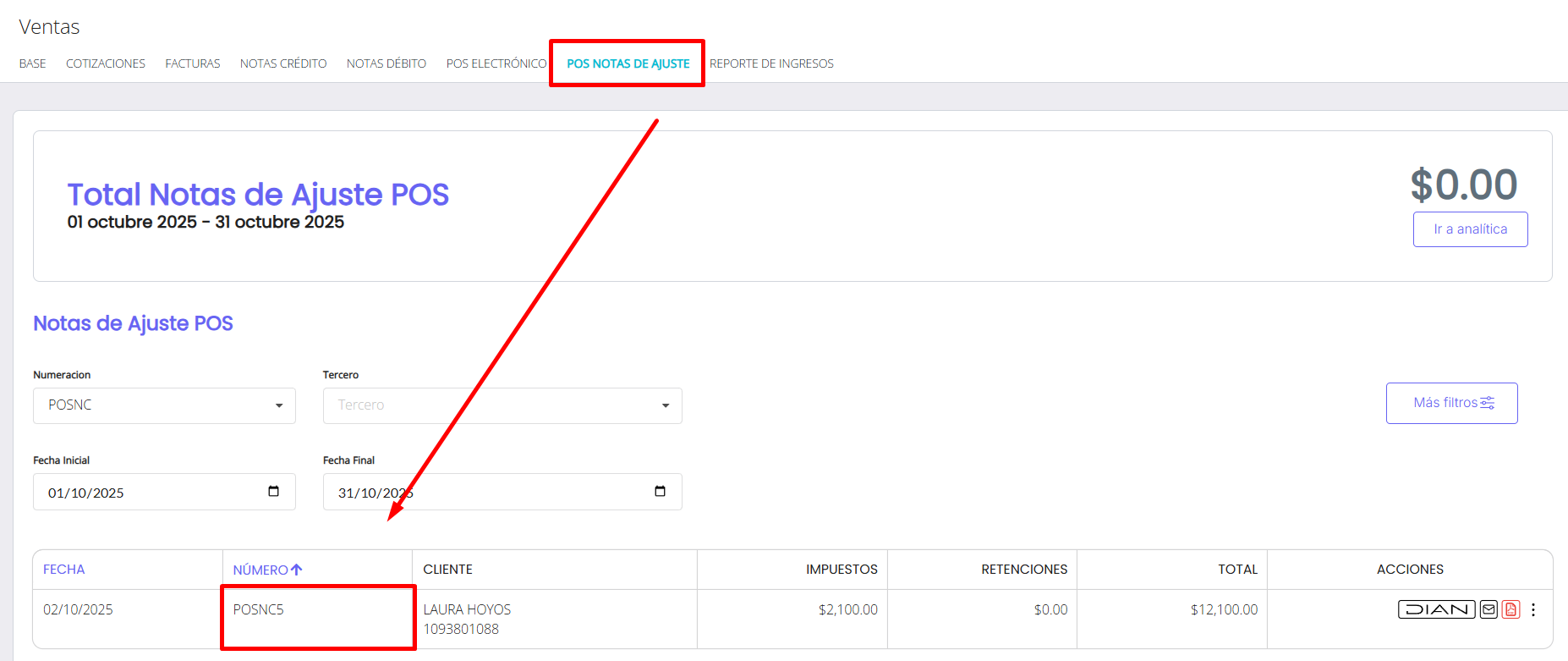
Task: Click the taxes value $2,100.00
Action: (x=848, y=609)
